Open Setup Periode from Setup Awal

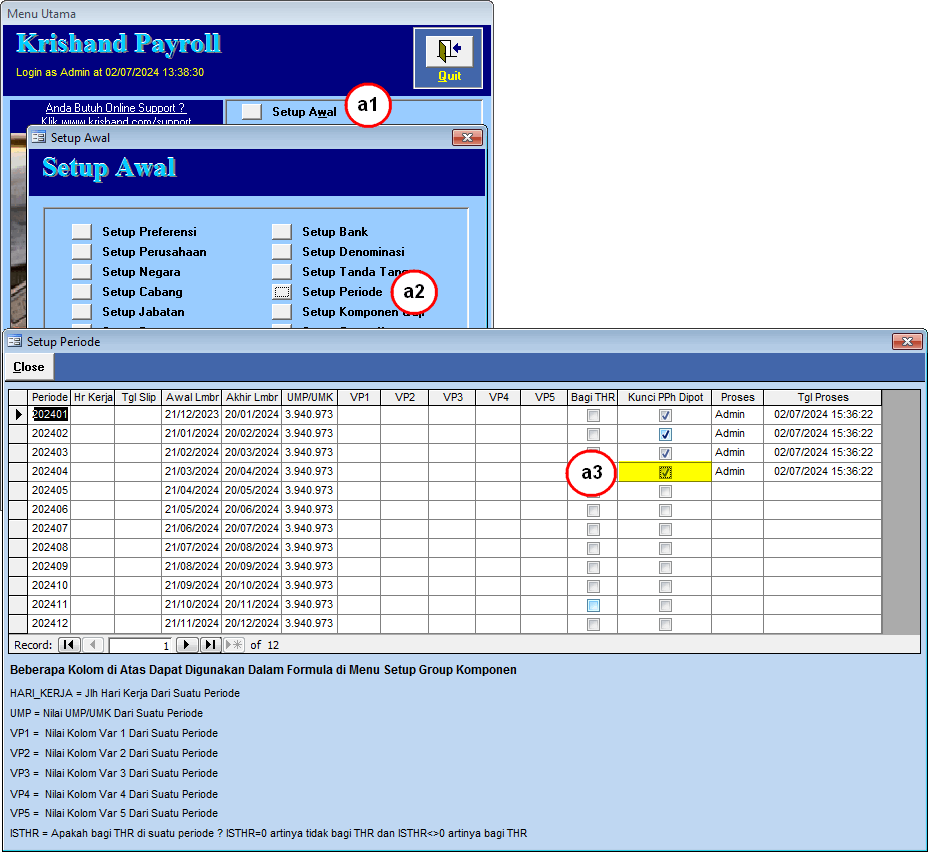tap(282, 292)
